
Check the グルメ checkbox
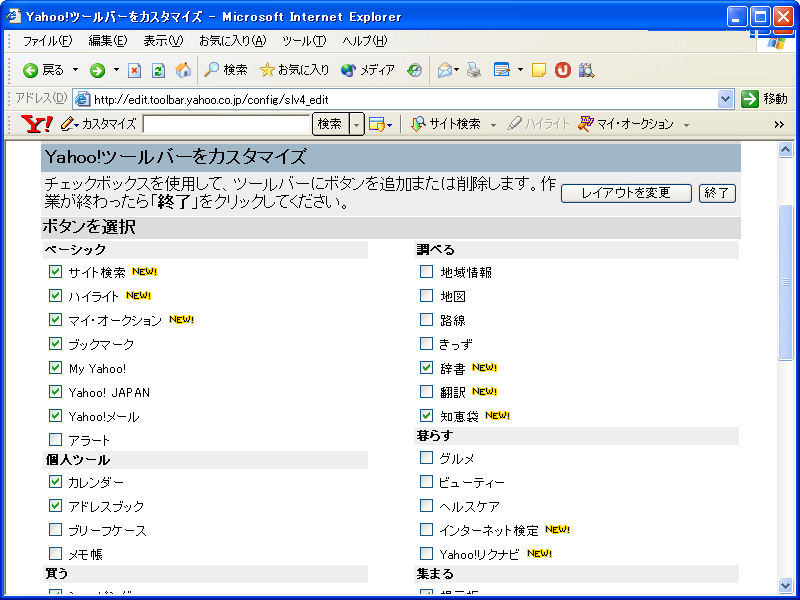(x=426, y=458)
